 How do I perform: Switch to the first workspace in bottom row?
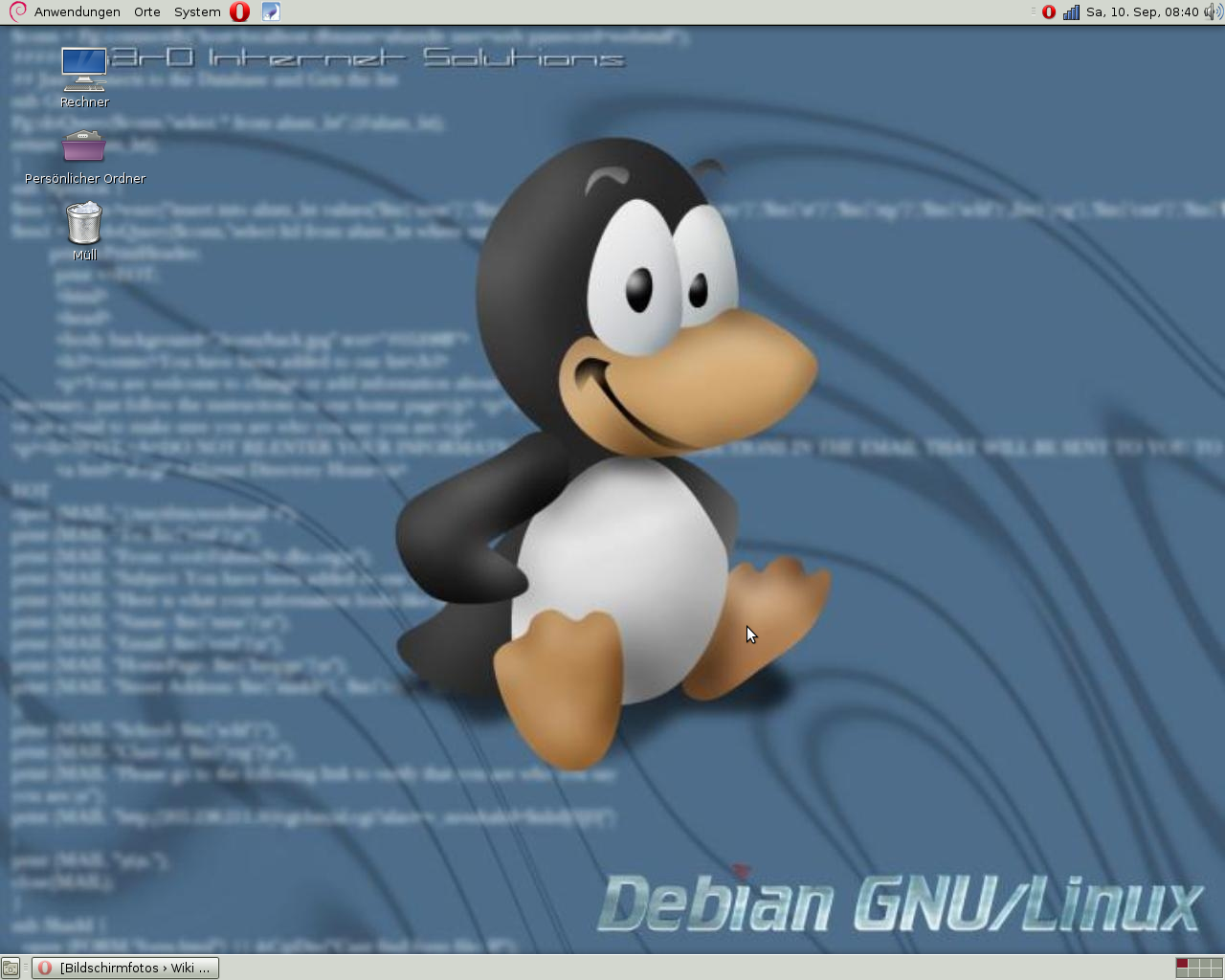(1182, 973)
